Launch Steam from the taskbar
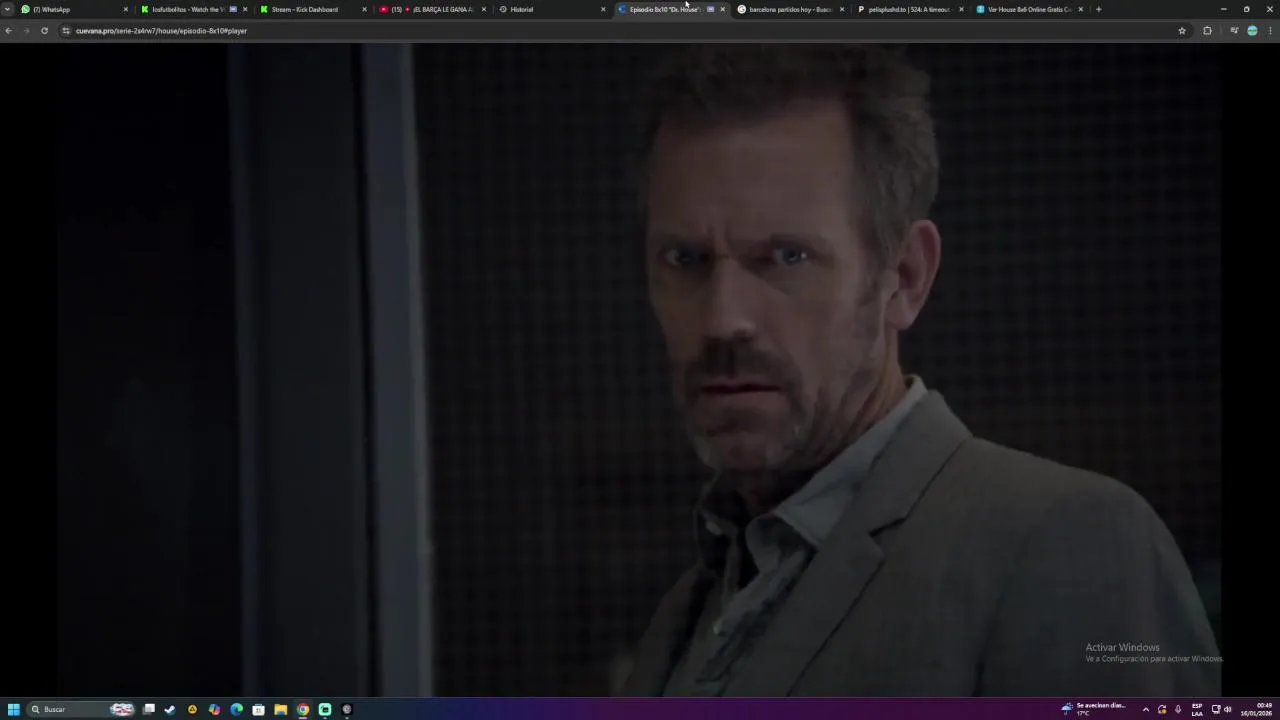The image size is (1280, 720). pyautogui.click(x=170, y=709)
